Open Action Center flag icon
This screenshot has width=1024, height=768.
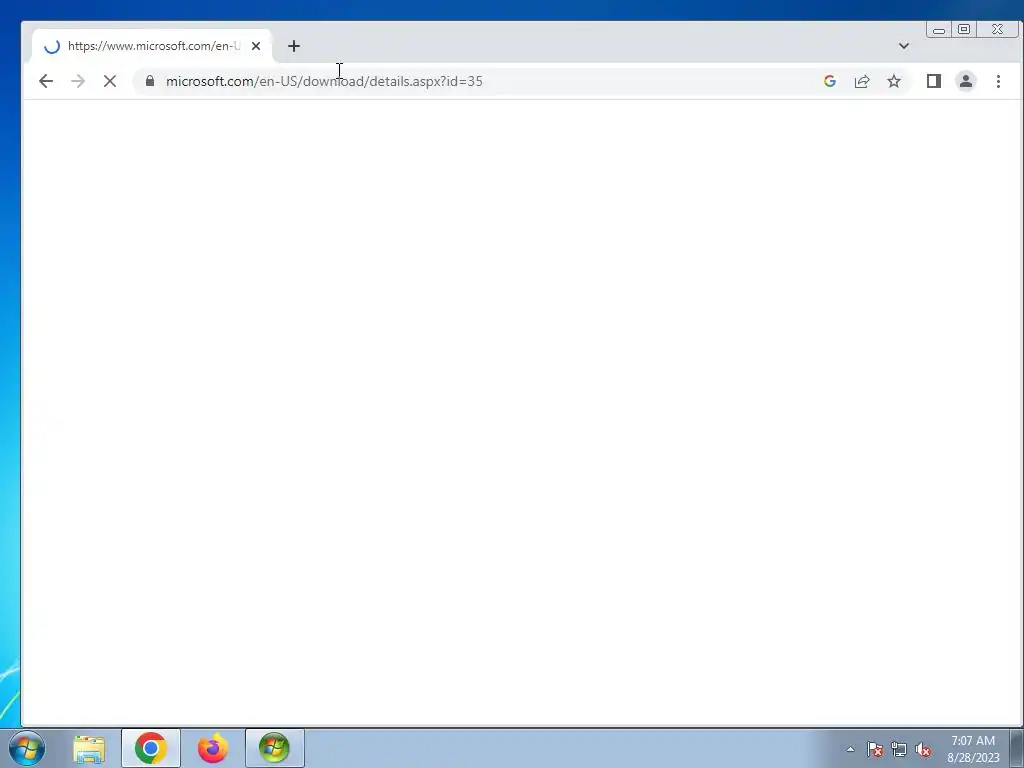click(x=875, y=749)
